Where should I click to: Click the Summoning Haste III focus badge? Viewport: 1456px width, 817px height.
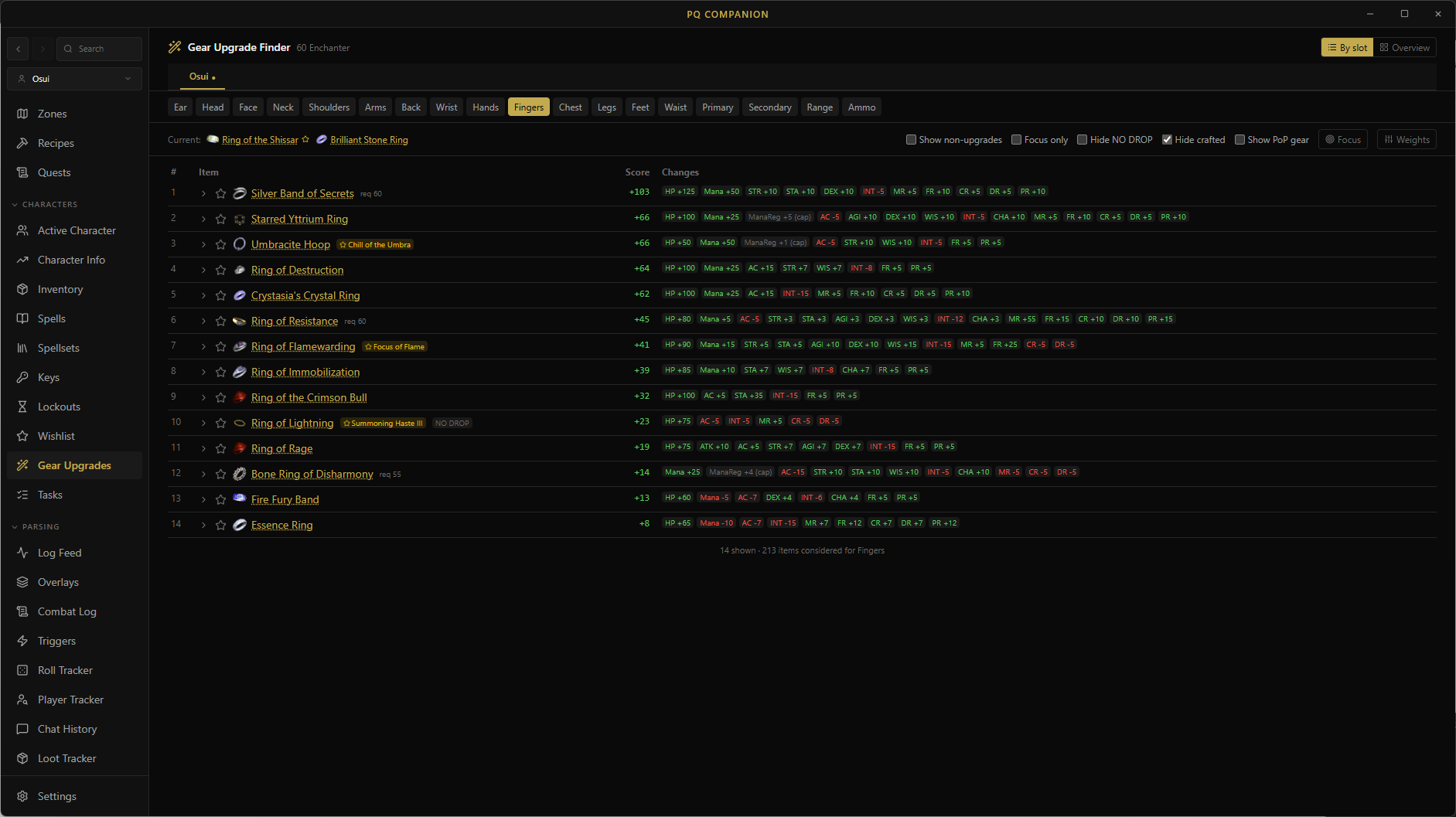(383, 424)
